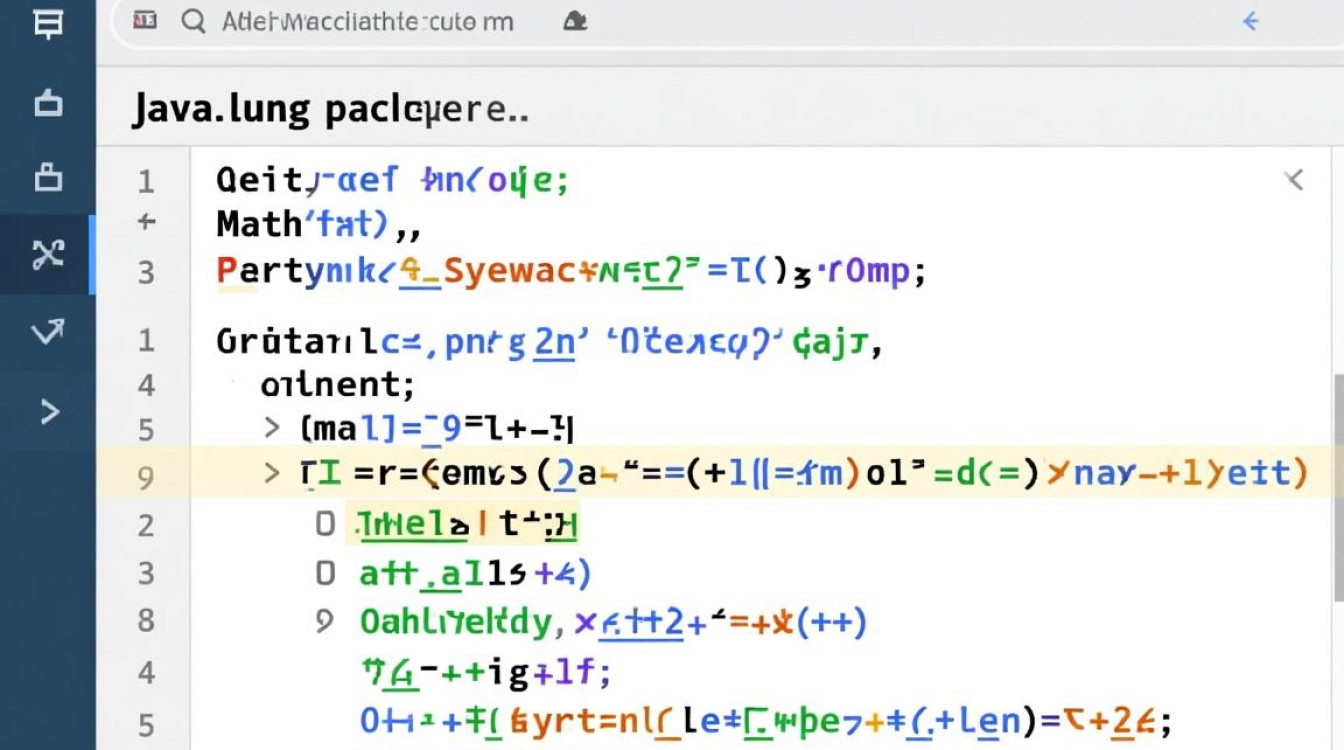Select the "Java.lung" file title tab
Screen dimensions: 1344x750
click(329, 109)
